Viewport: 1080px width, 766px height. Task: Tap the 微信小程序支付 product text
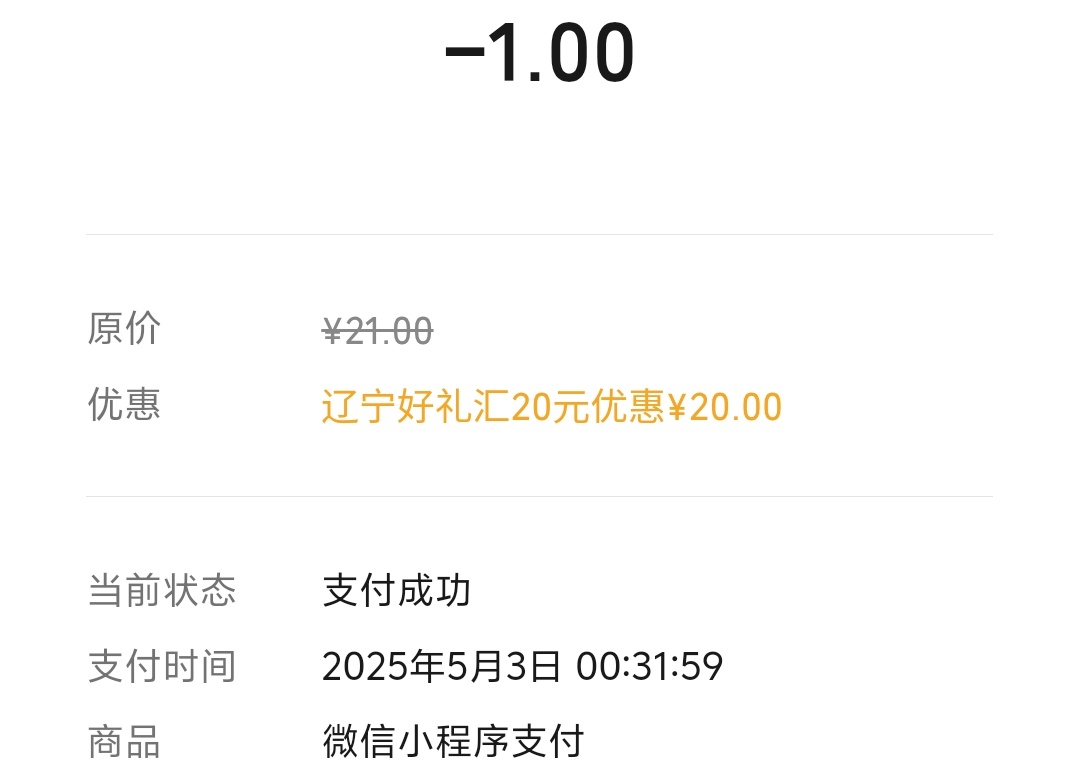(453, 742)
